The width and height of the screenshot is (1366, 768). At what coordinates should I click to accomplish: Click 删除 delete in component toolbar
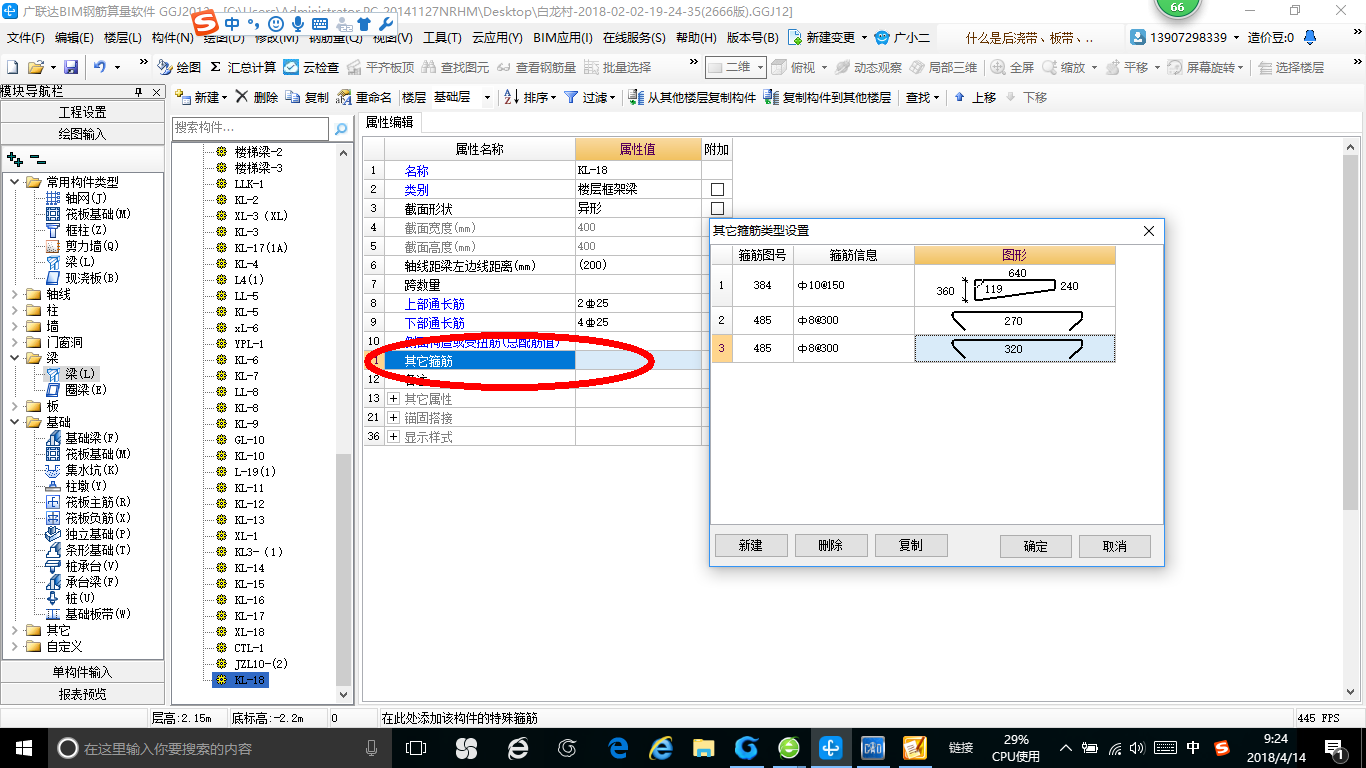pos(257,97)
